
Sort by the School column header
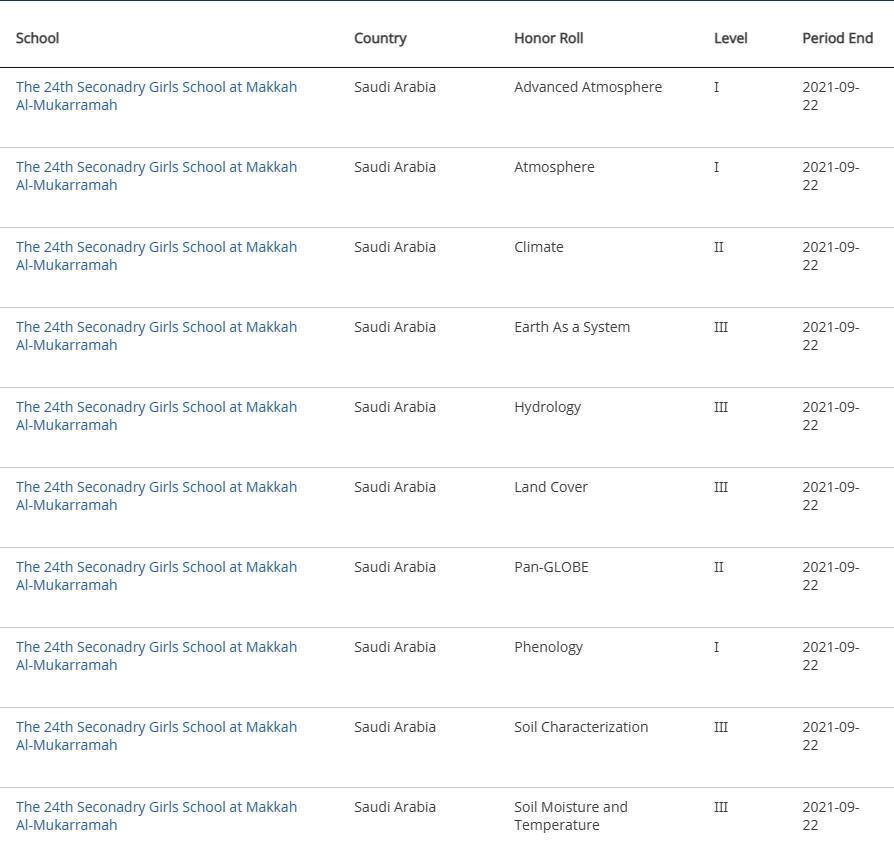(38, 38)
